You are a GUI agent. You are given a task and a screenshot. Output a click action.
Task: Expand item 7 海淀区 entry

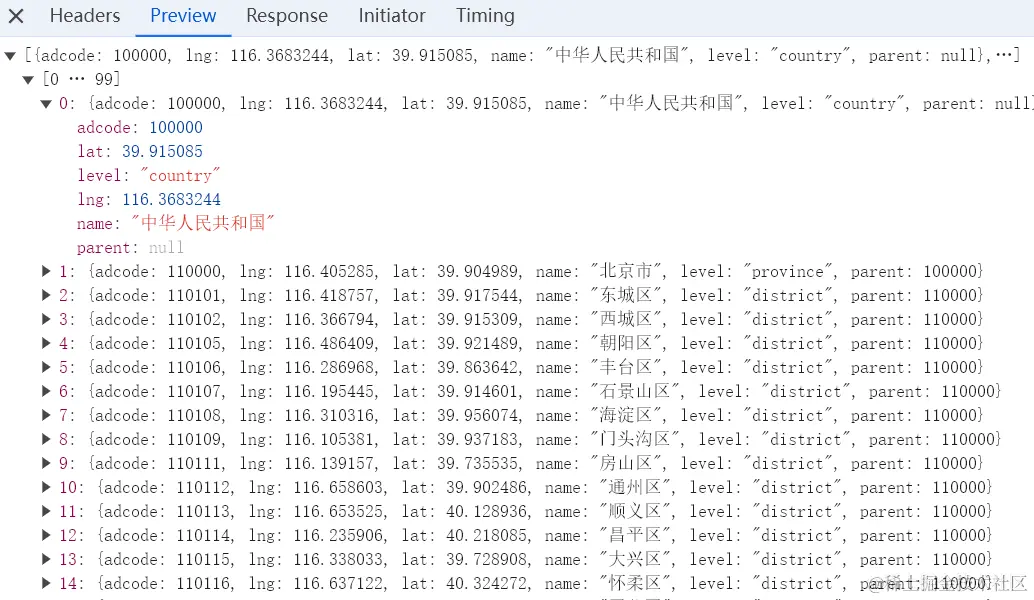(x=46, y=415)
